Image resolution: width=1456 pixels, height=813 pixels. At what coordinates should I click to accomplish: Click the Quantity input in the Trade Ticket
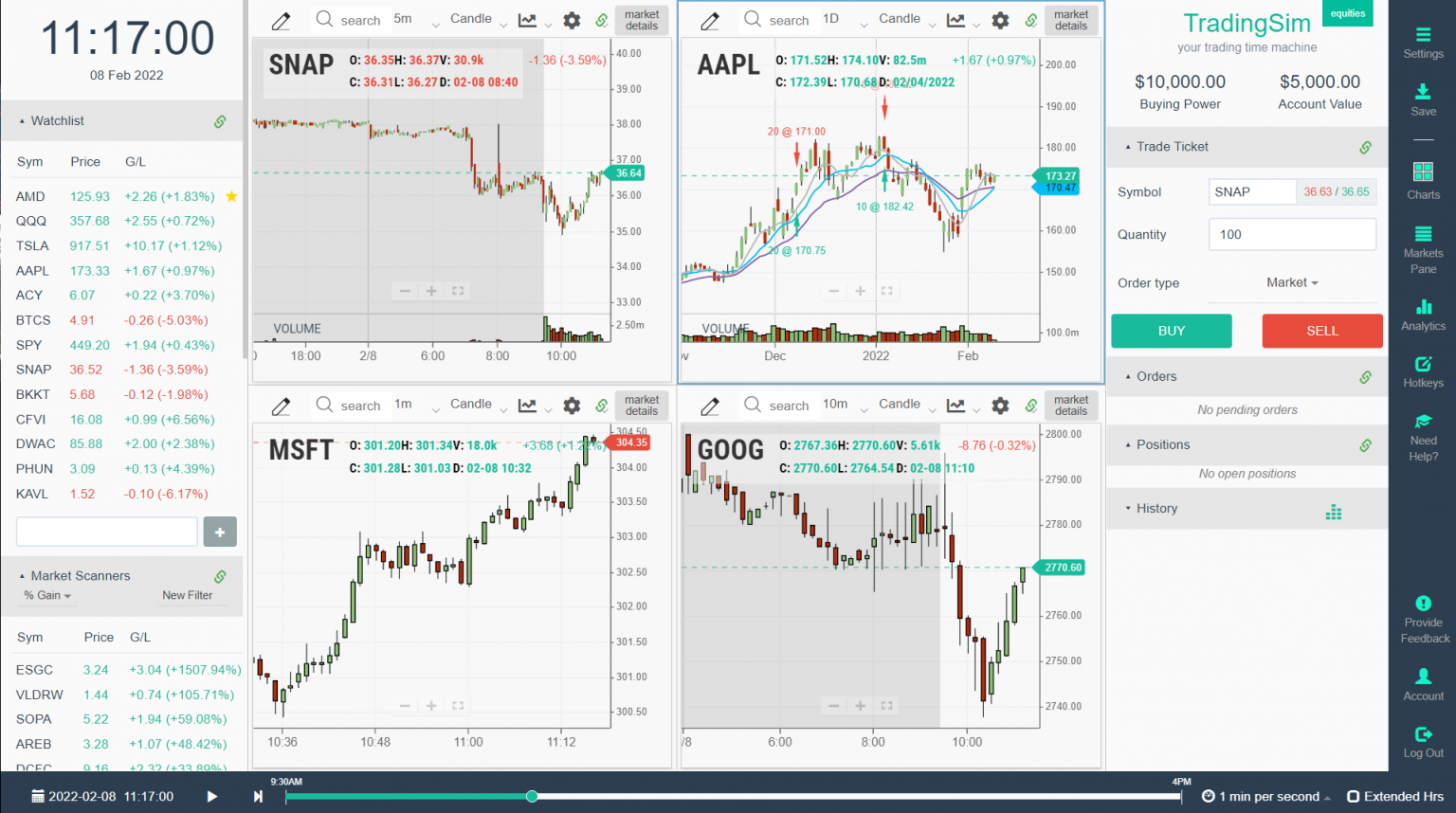pos(1292,234)
